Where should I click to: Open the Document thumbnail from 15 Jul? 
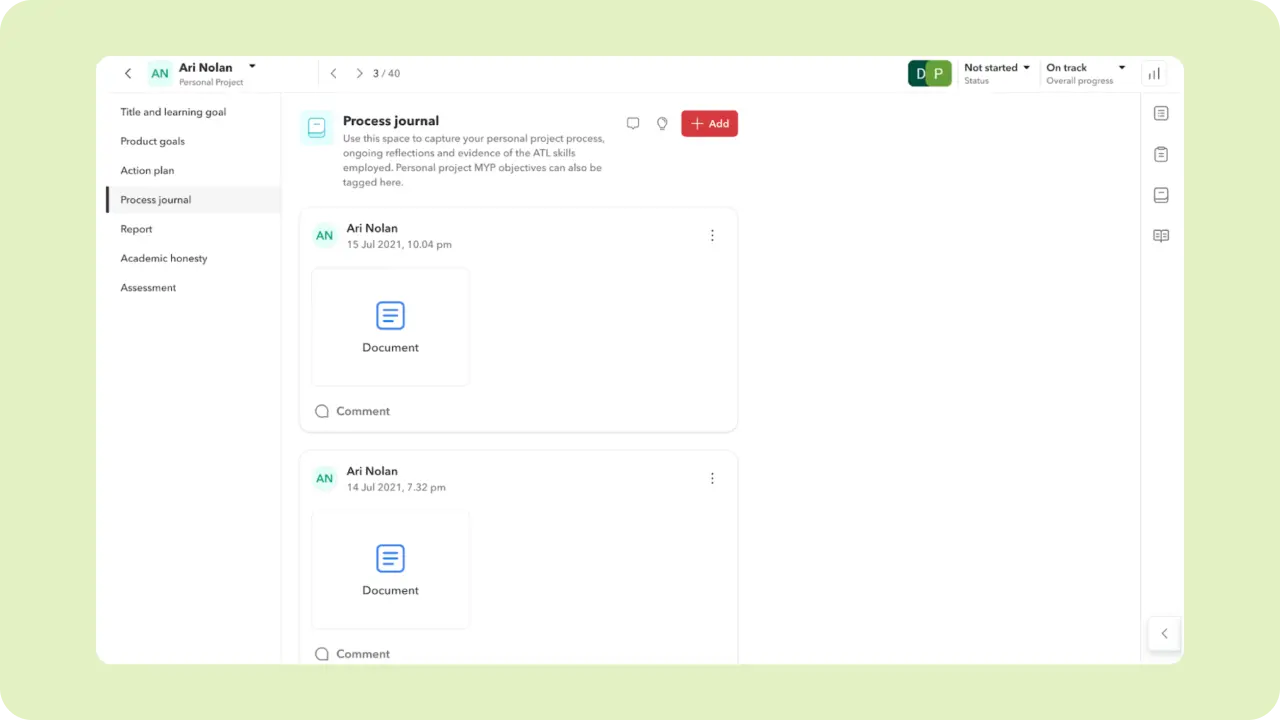click(x=390, y=327)
